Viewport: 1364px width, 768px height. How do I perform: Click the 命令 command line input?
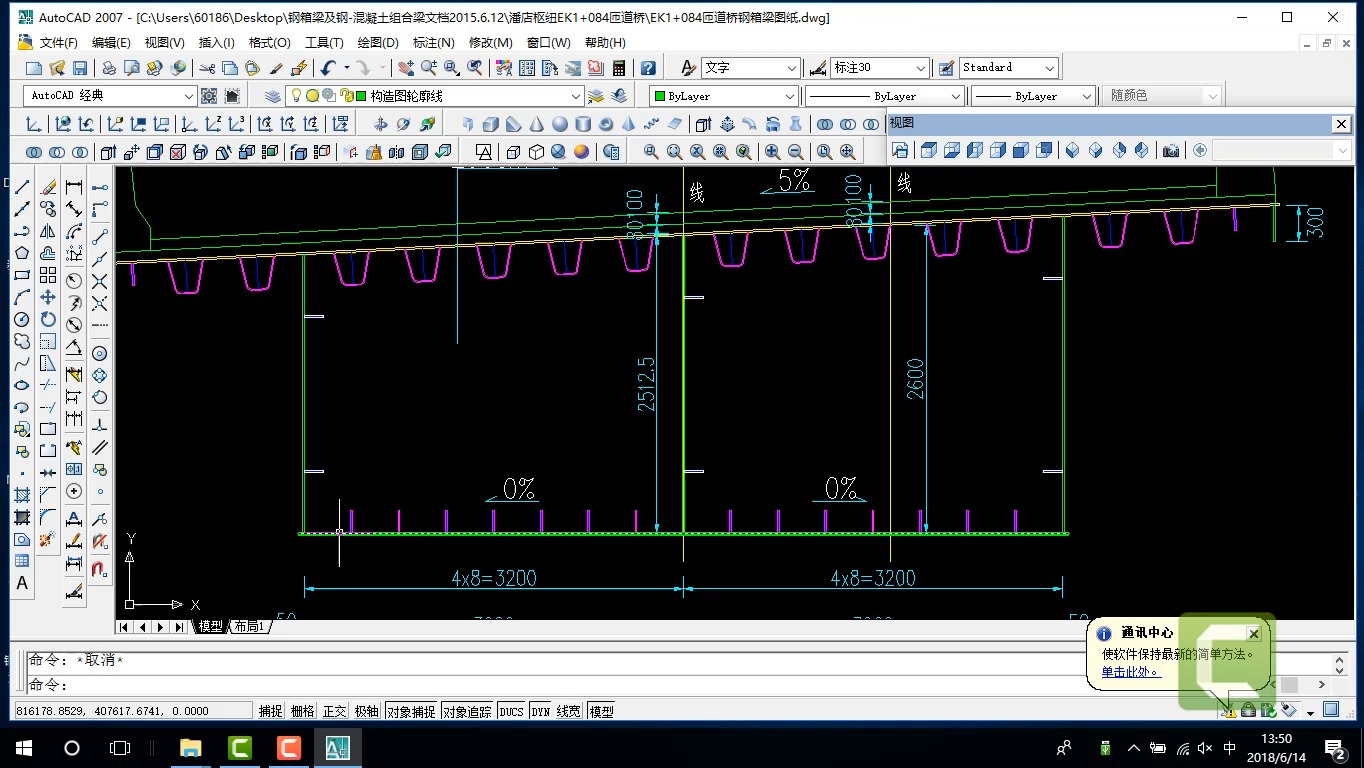pyautogui.click(x=400, y=685)
